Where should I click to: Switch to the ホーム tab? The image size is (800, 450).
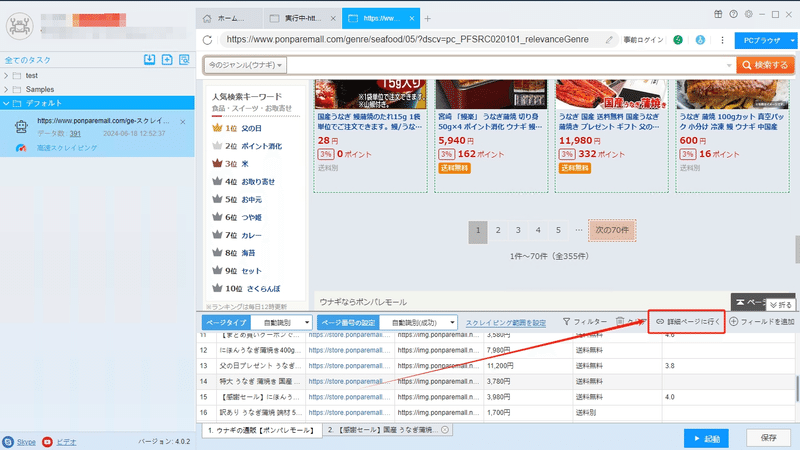pos(230,18)
